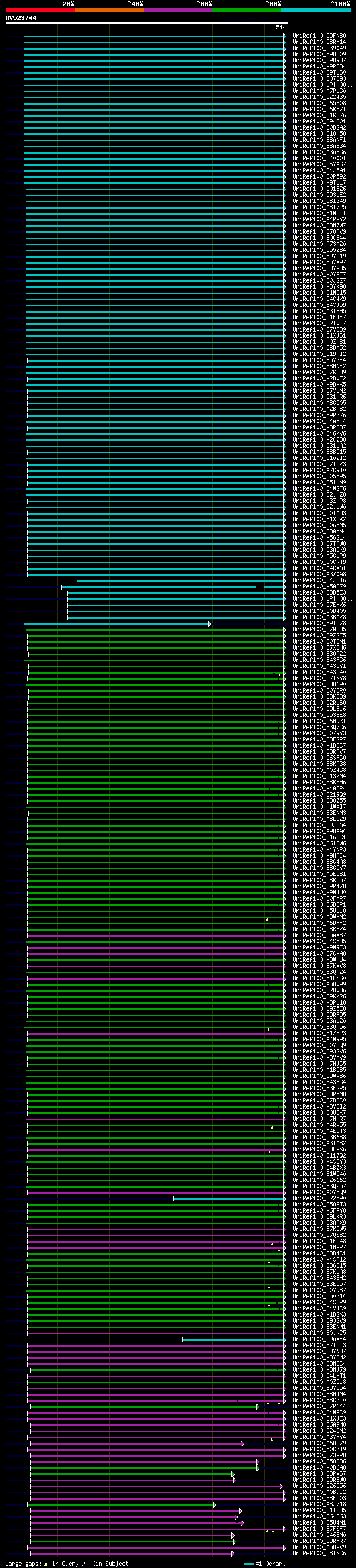This screenshot has width=356, height=1568.
Task: Open UniRef100_B4S540 label
Action: click(x=319, y=672)
